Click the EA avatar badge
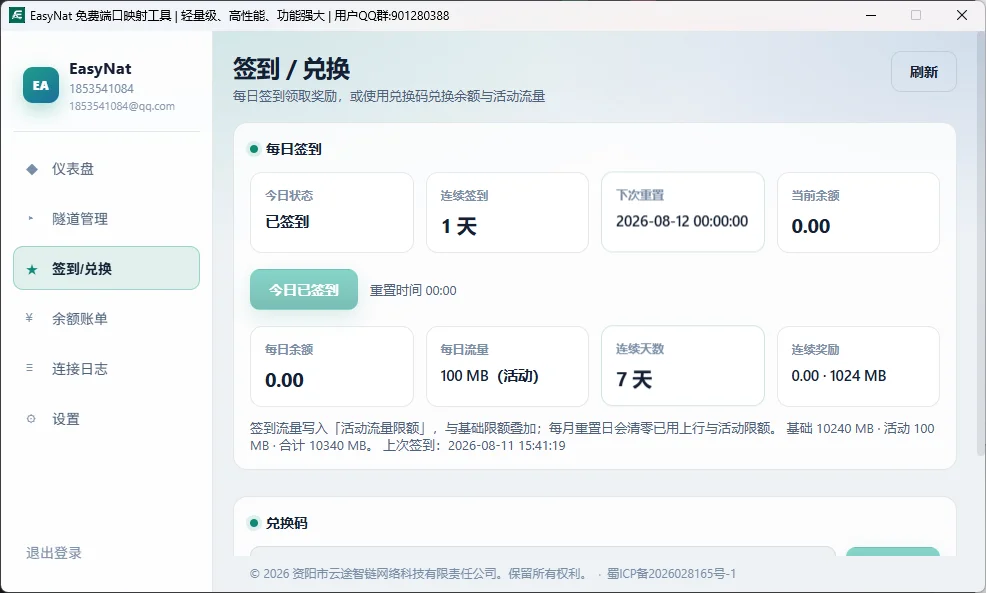This screenshot has width=986, height=593. click(41, 85)
